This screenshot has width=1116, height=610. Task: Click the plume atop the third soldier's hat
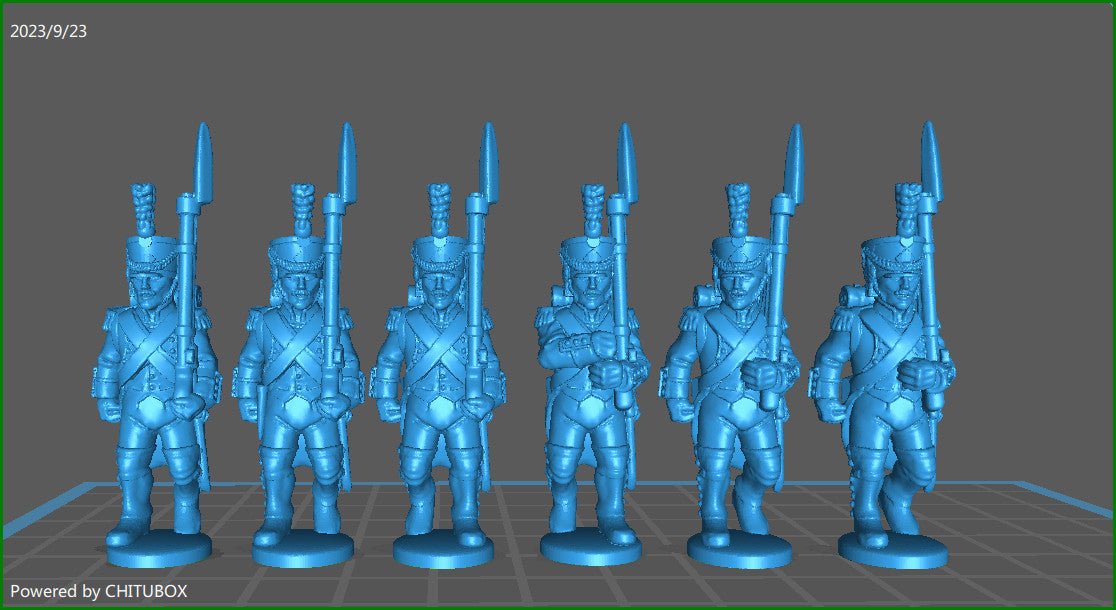pyautogui.click(x=440, y=207)
